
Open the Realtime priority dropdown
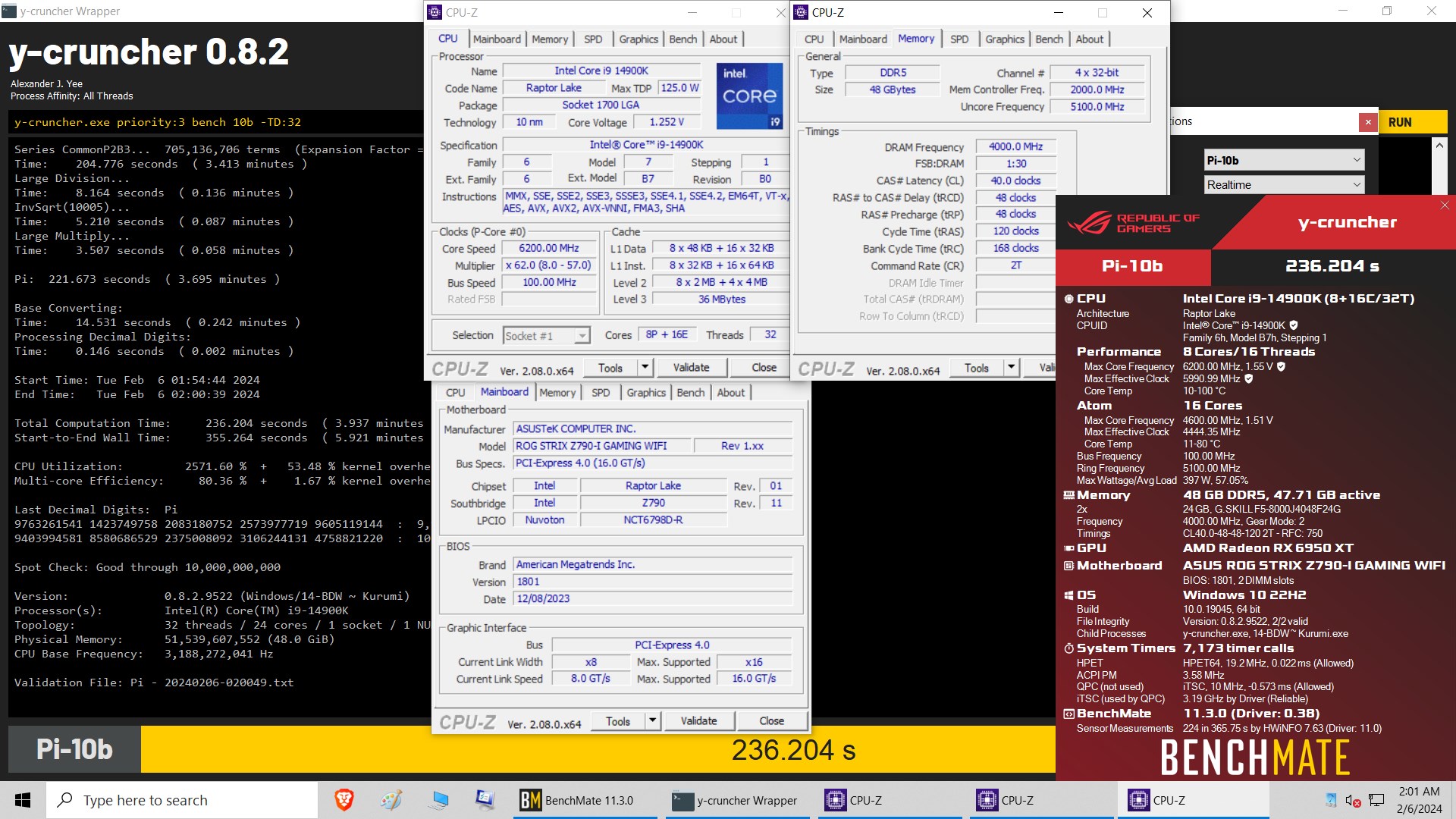1285,184
